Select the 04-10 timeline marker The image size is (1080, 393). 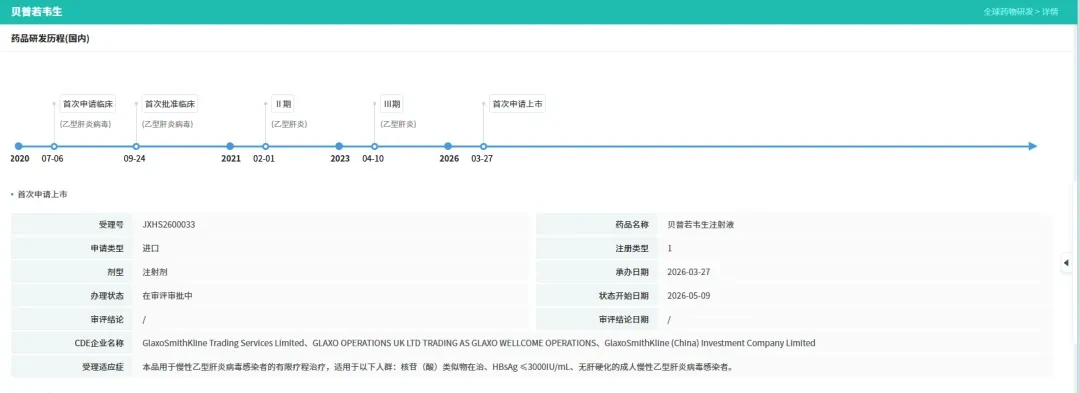pyautogui.click(x=375, y=146)
